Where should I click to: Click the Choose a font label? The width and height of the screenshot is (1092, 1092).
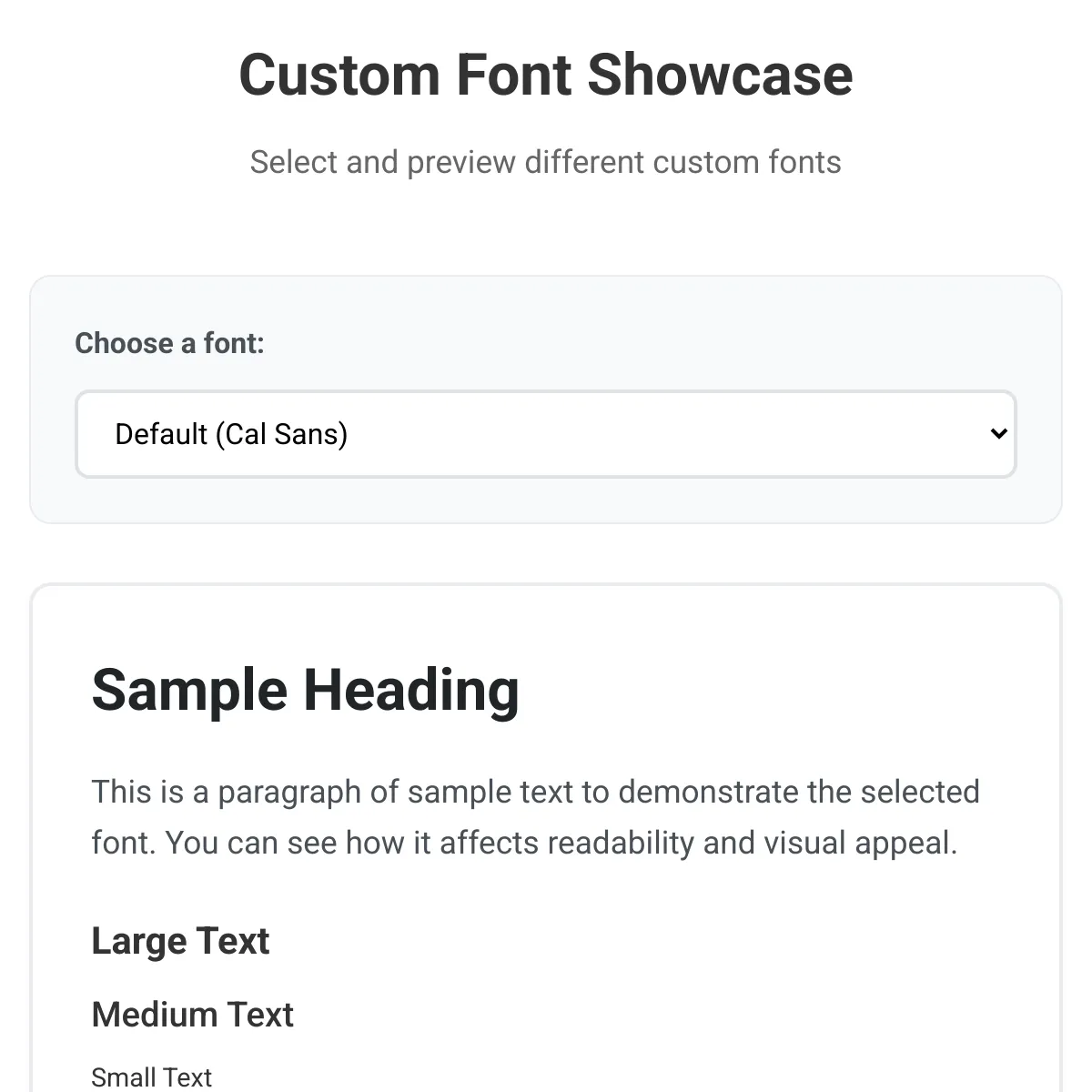click(x=169, y=343)
